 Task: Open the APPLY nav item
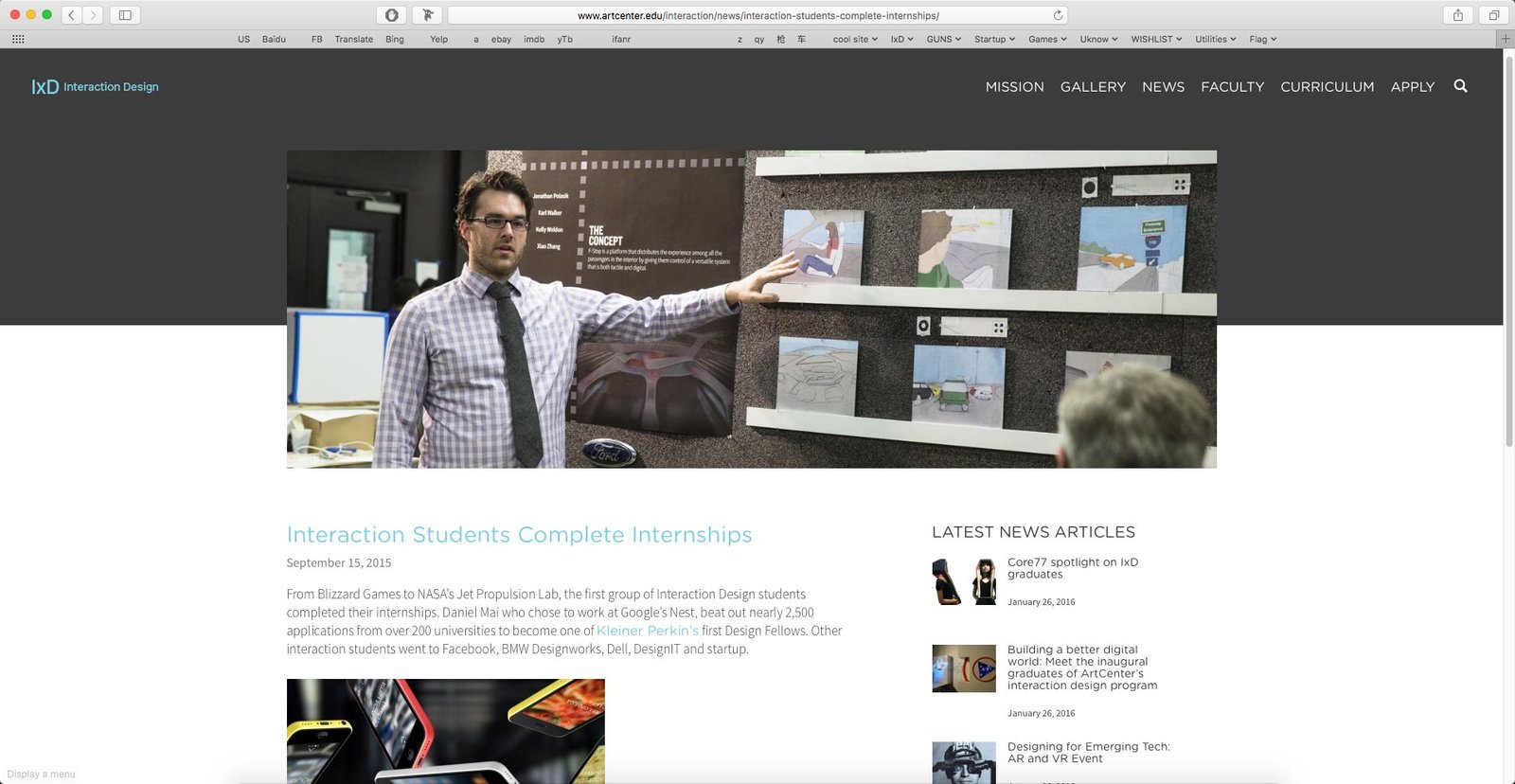(x=1412, y=86)
